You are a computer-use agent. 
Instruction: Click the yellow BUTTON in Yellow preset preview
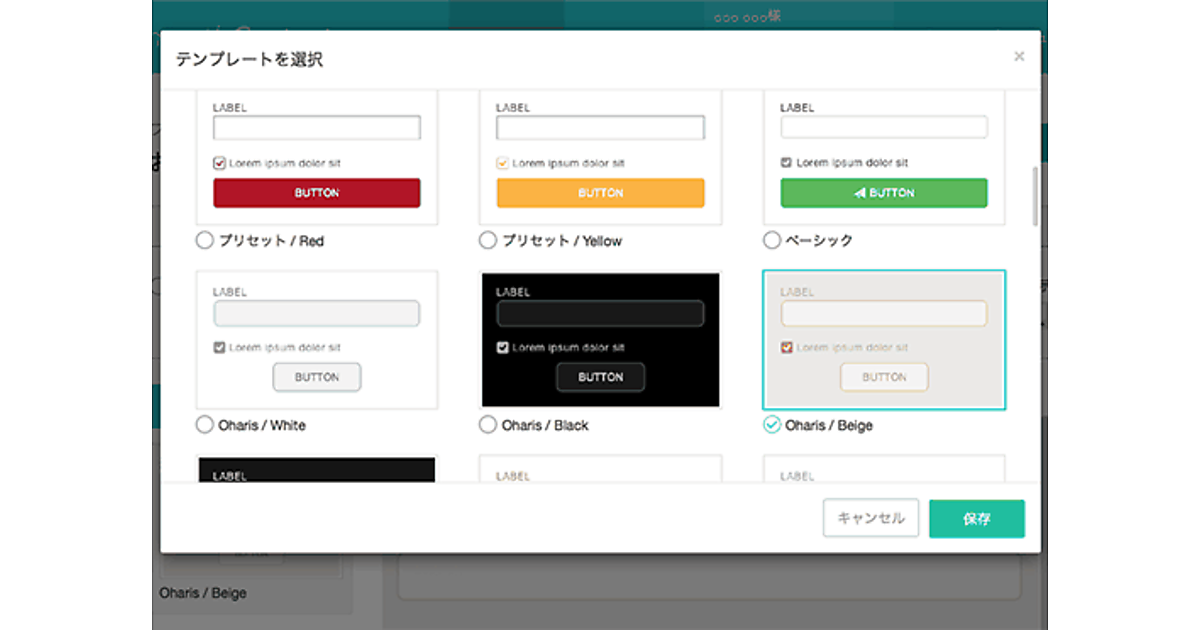[x=600, y=193]
